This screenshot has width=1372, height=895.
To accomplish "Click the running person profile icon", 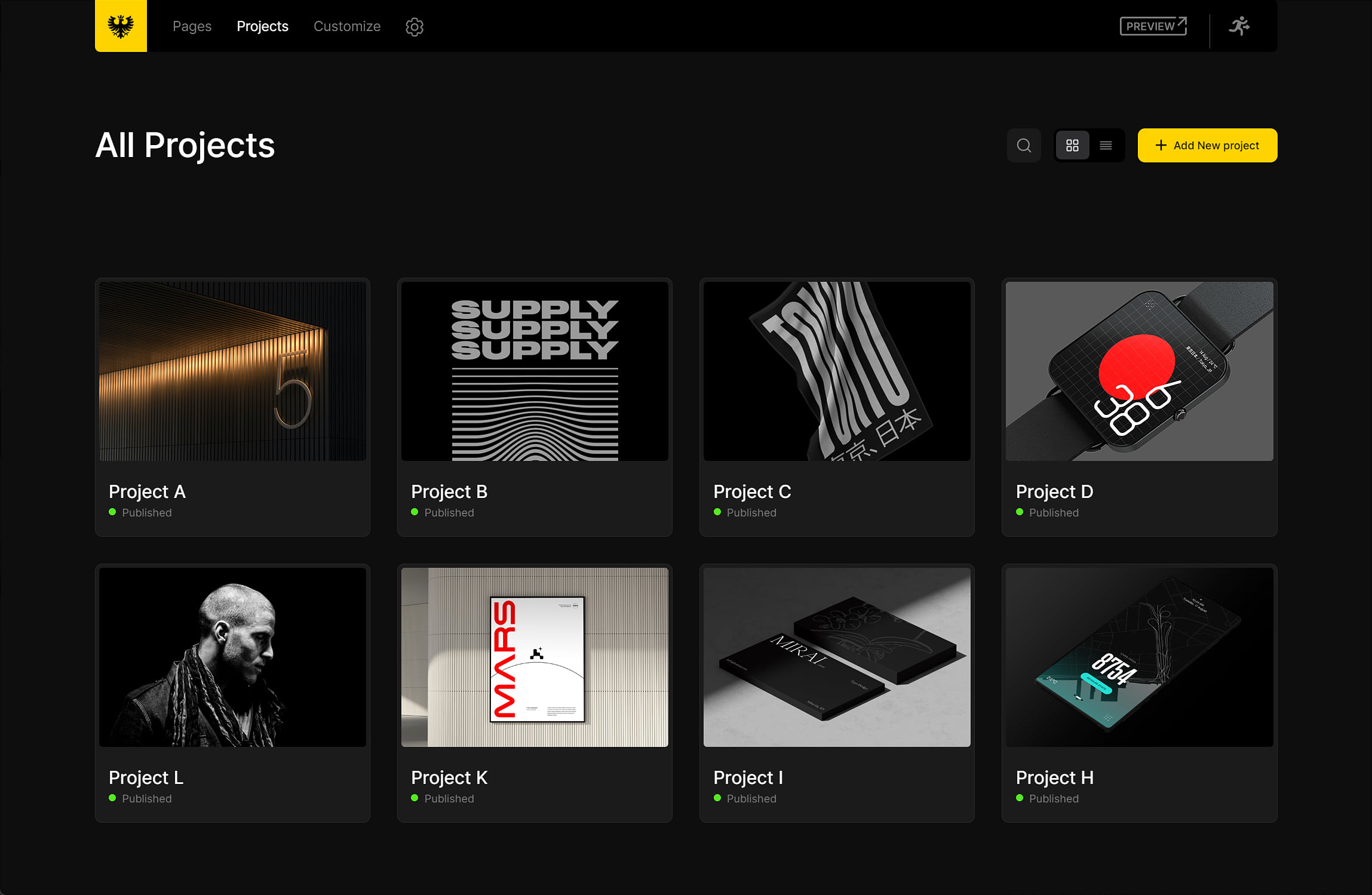I will click(1239, 26).
